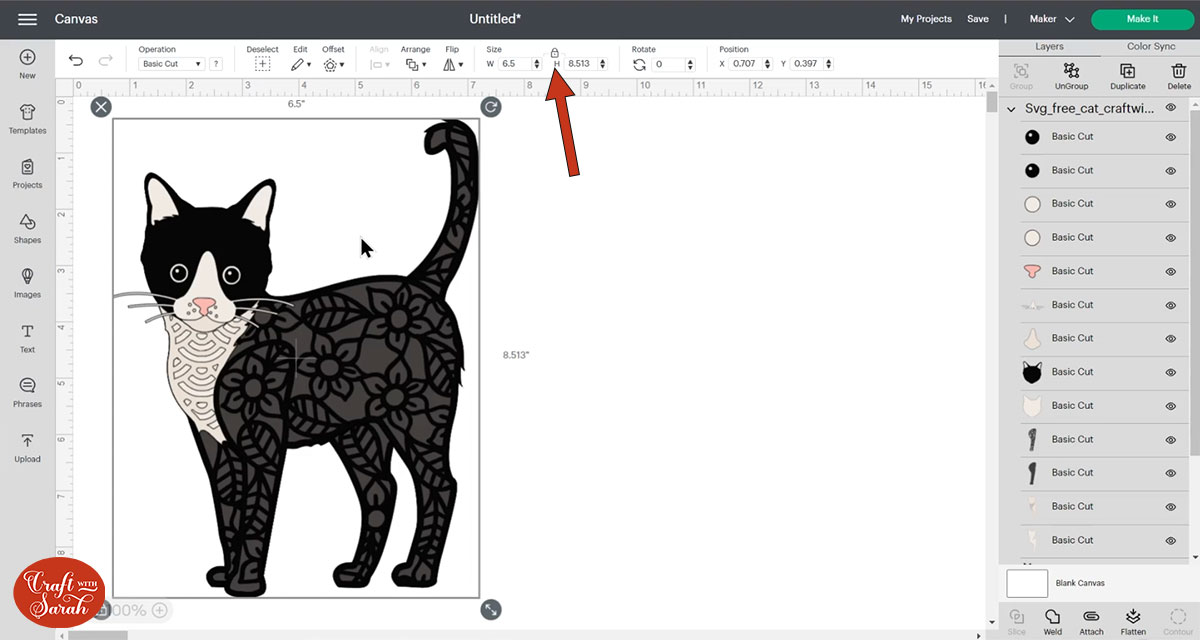Toggle visibility of Svg_free_cat group
This screenshot has height=640, width=1200.
(x=1170, y=108)
